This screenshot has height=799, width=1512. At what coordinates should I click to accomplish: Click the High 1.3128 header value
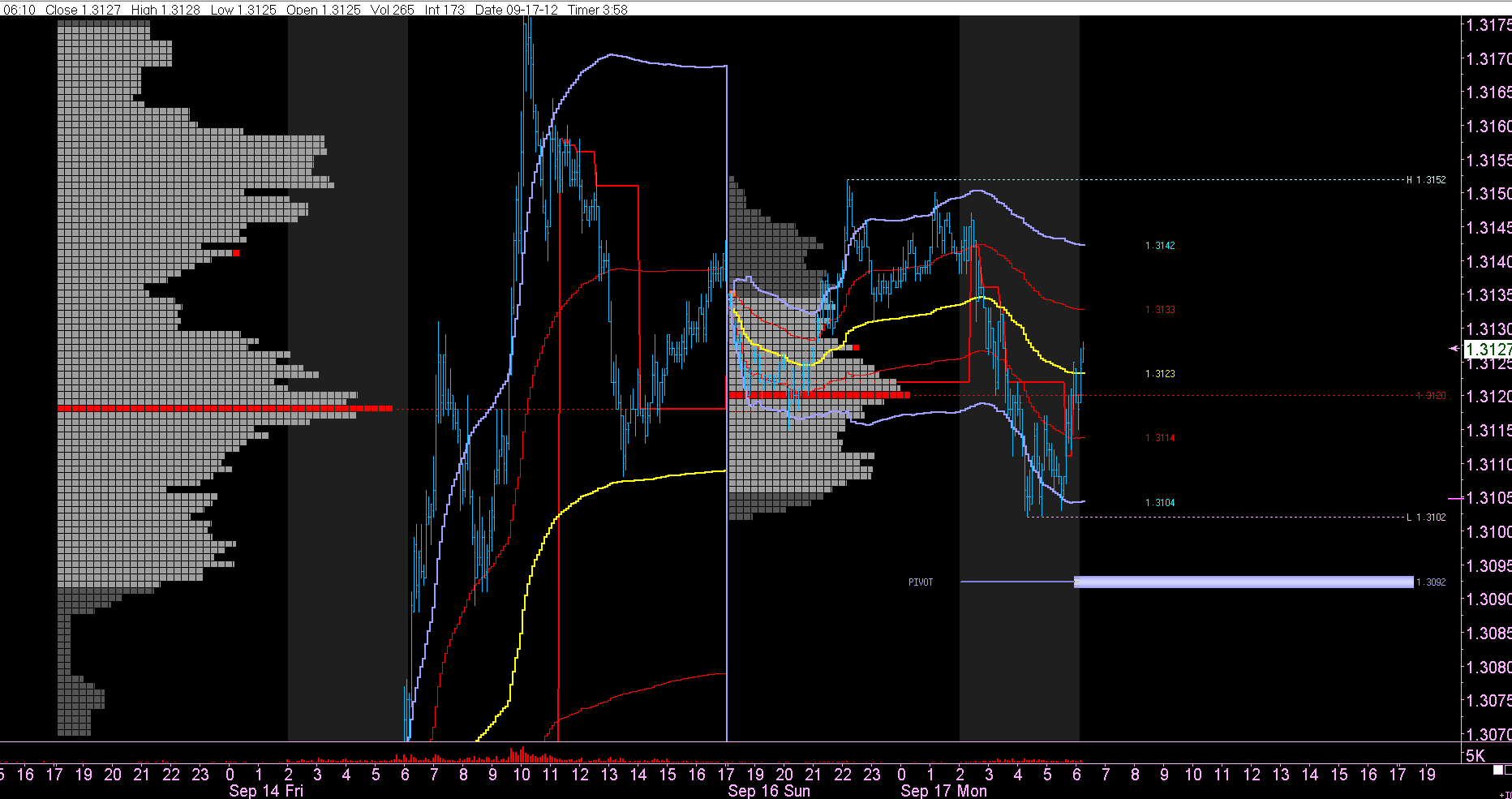[165, 10]
